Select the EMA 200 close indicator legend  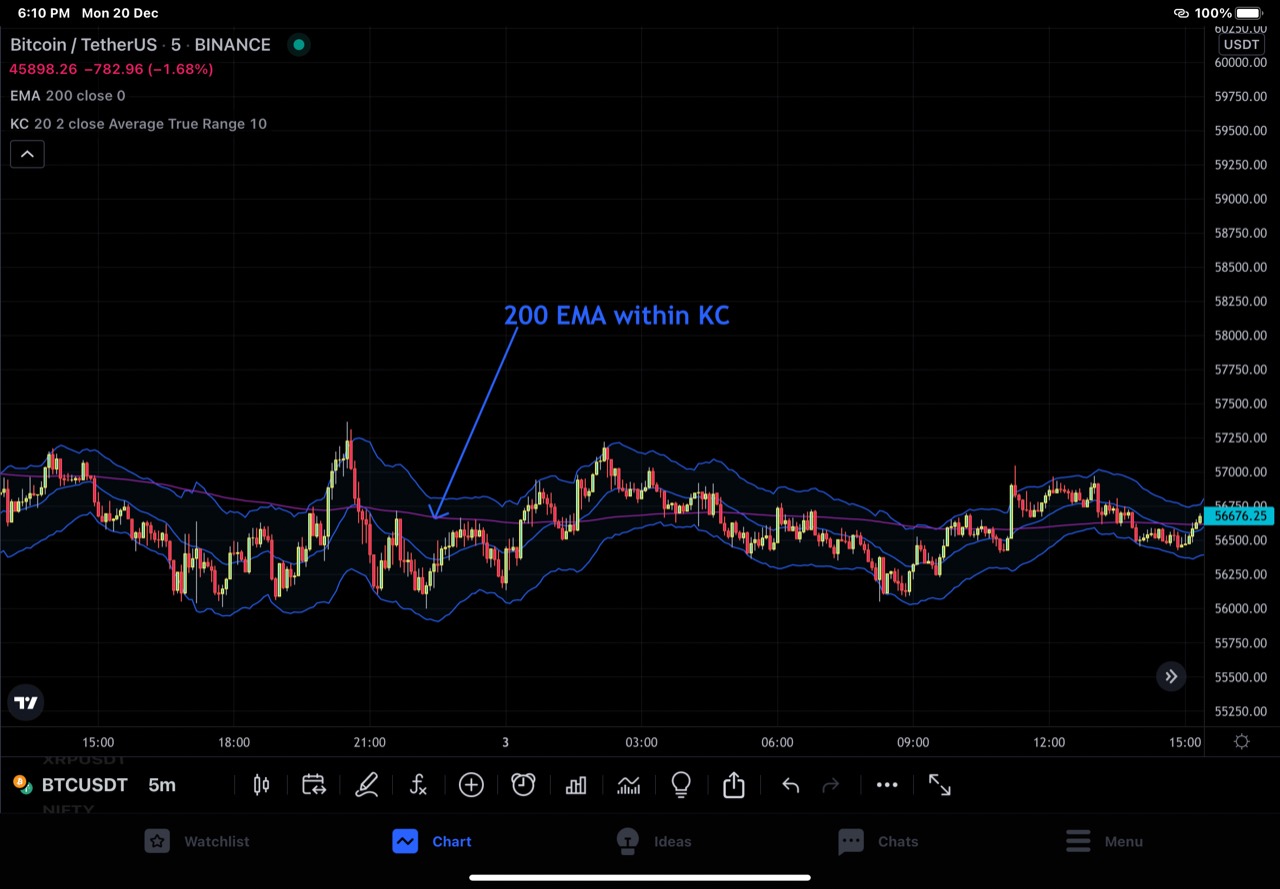[x=68, y=96]
